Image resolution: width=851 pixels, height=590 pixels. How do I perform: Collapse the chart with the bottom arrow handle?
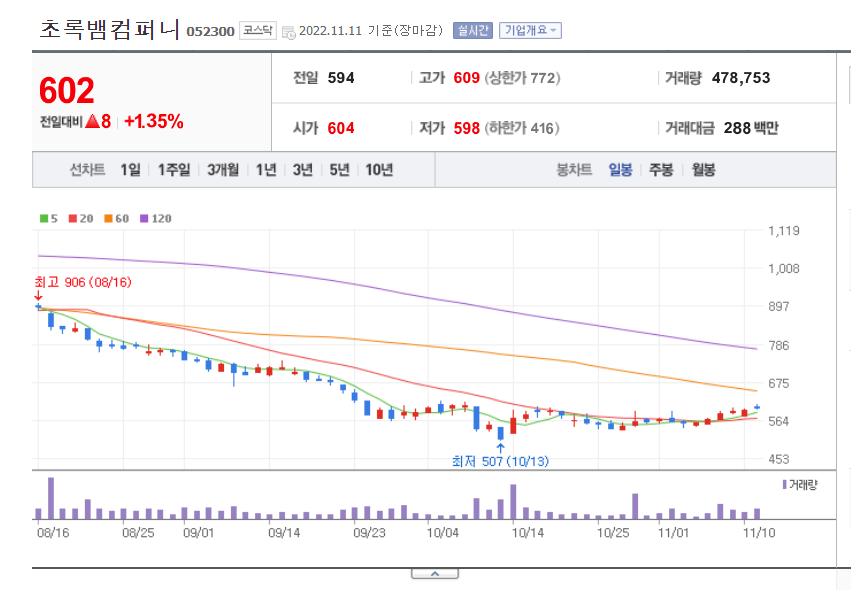point(435,574)
